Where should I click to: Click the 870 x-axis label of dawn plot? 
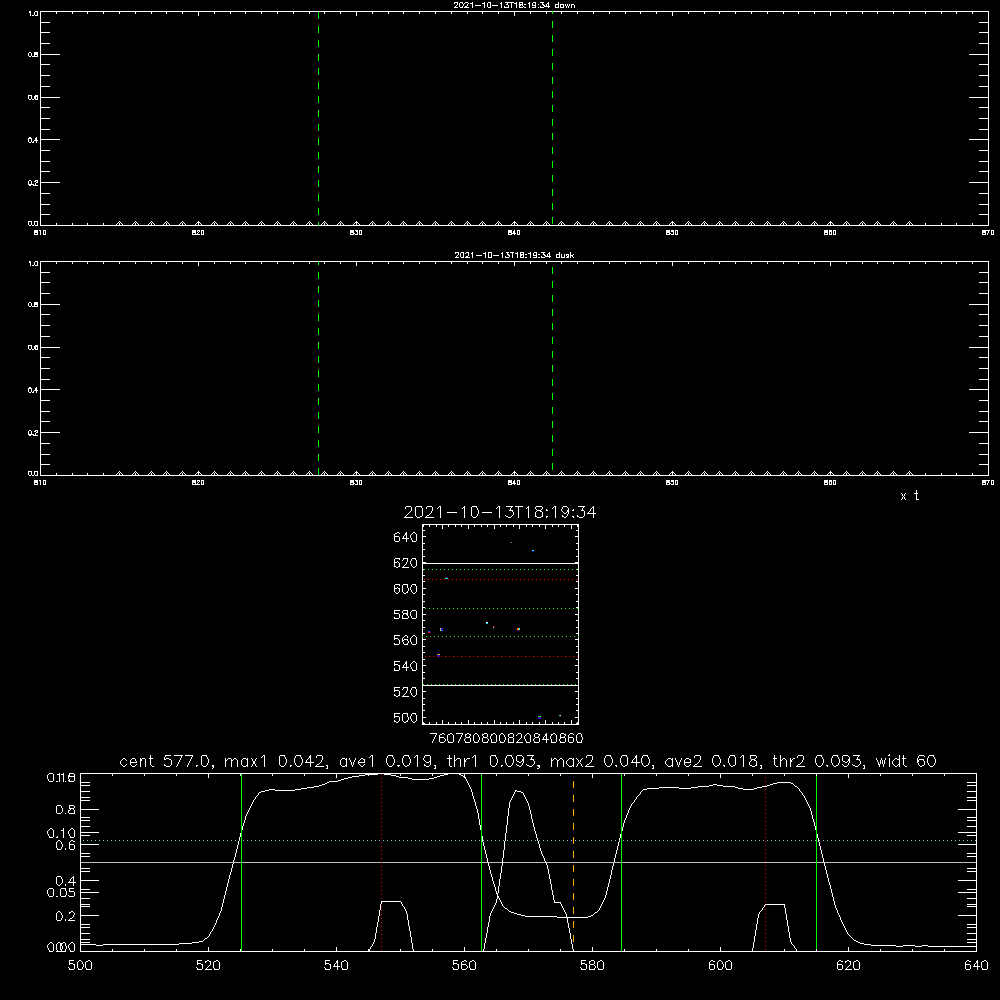click(x=988, y=233)
